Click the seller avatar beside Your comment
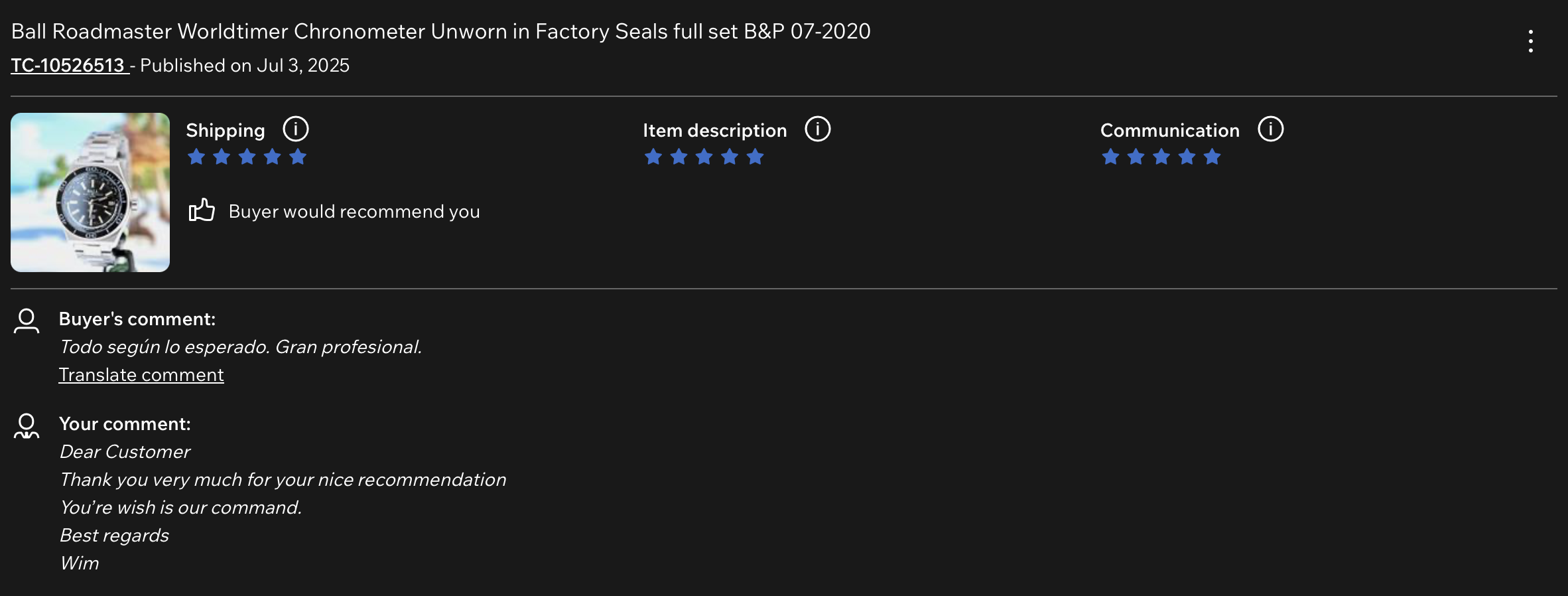The width and height of the screenshot is (1568, 596). [27, 425]
